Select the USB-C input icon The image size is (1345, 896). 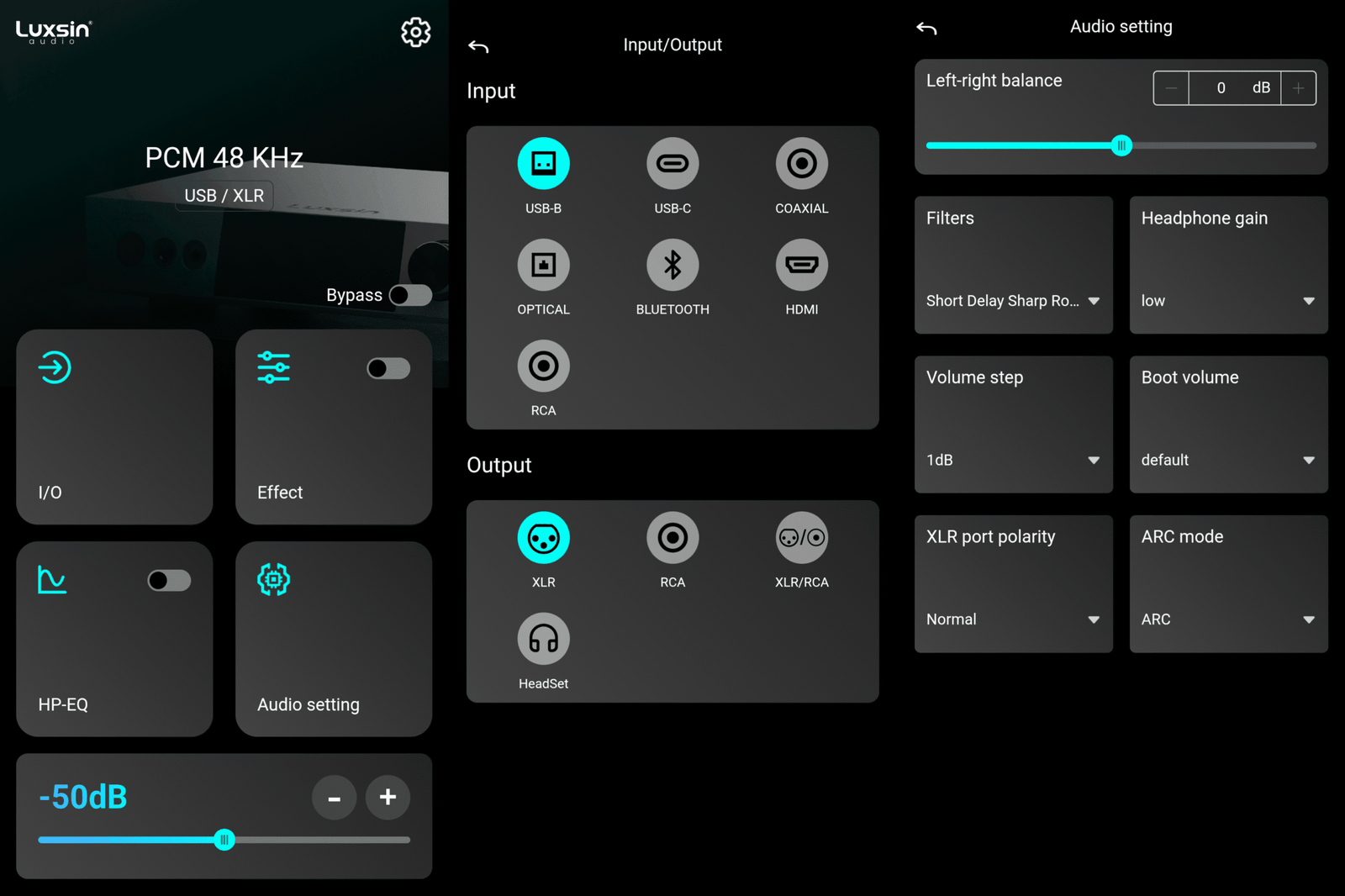coord(672,163)
